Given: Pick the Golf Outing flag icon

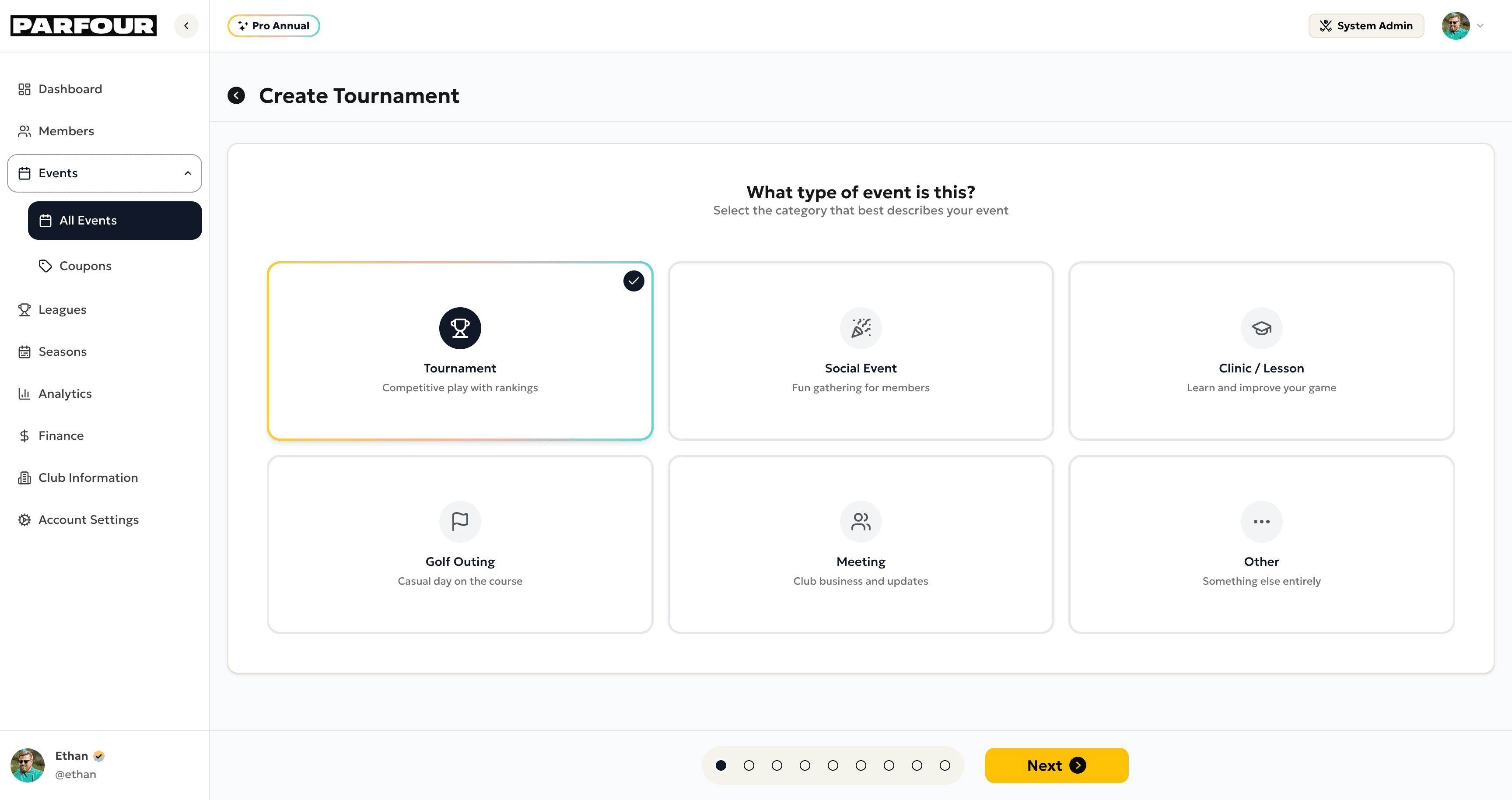Looking at the screenshot, I should tap(459, 521).
